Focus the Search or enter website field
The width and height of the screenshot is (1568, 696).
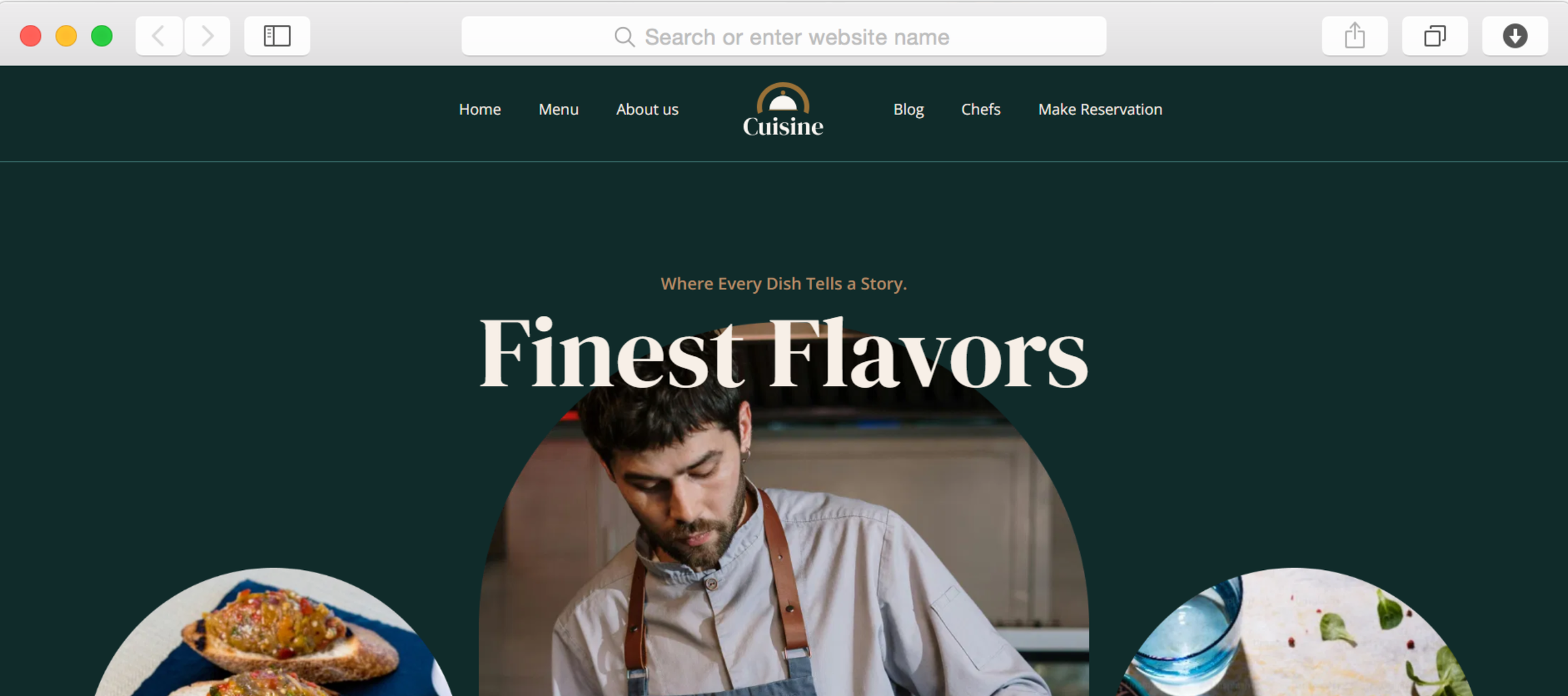click(x=783, y=37)
